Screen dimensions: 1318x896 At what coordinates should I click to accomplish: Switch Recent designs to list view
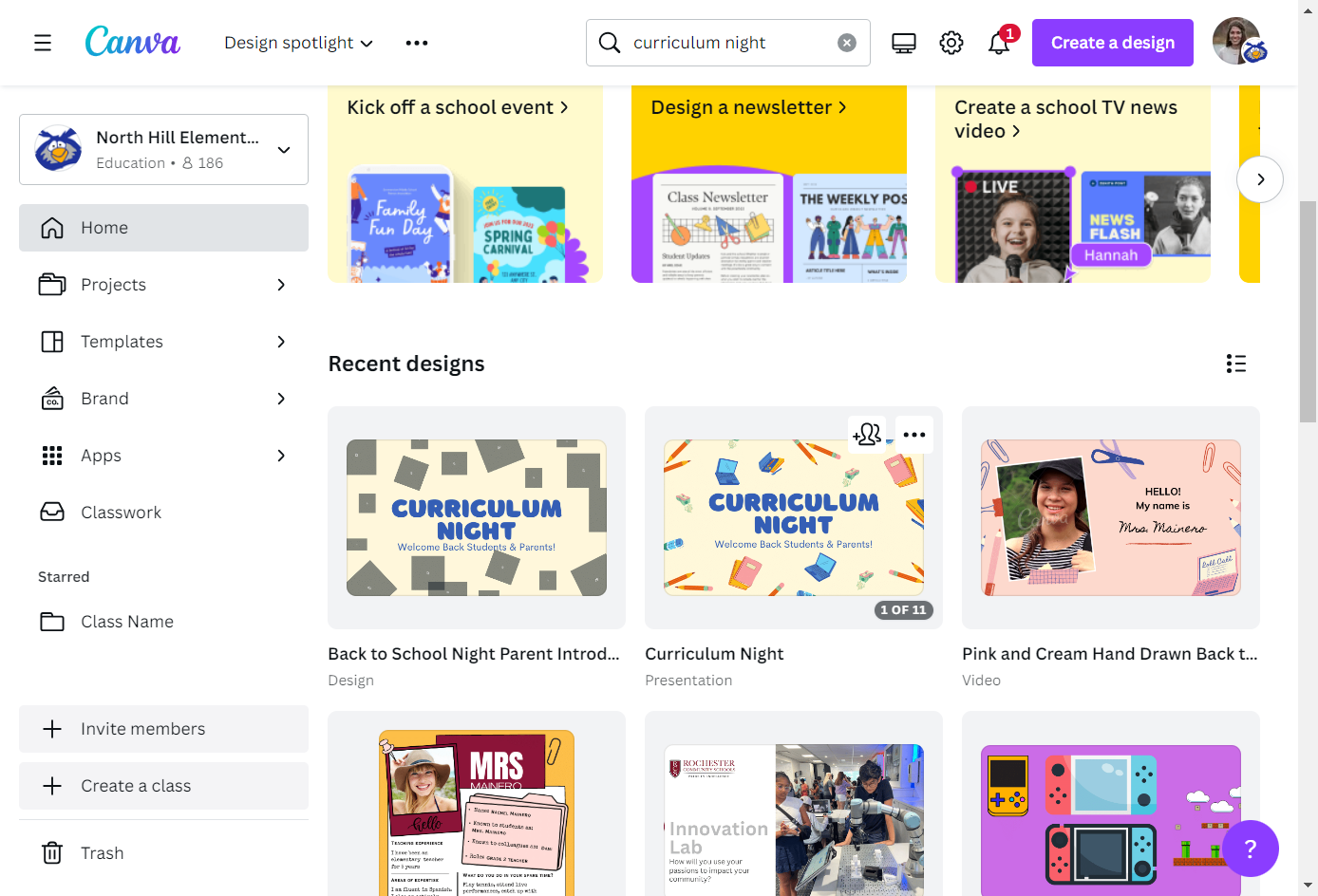pyautogui.click(x=1236, y=364)
